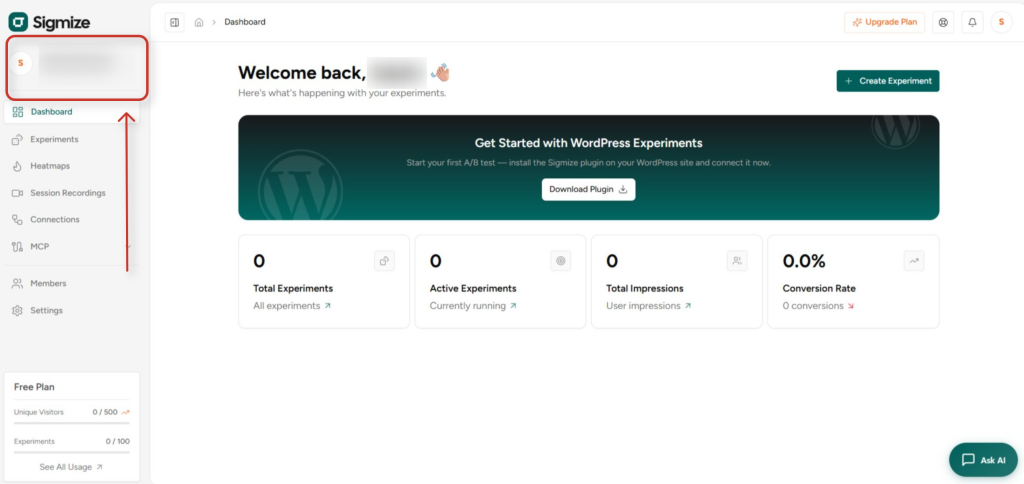The height and width of the screenshot is (484, 1024).
Task: Expand the MCP sidebar section
Action: coord(72,246)
